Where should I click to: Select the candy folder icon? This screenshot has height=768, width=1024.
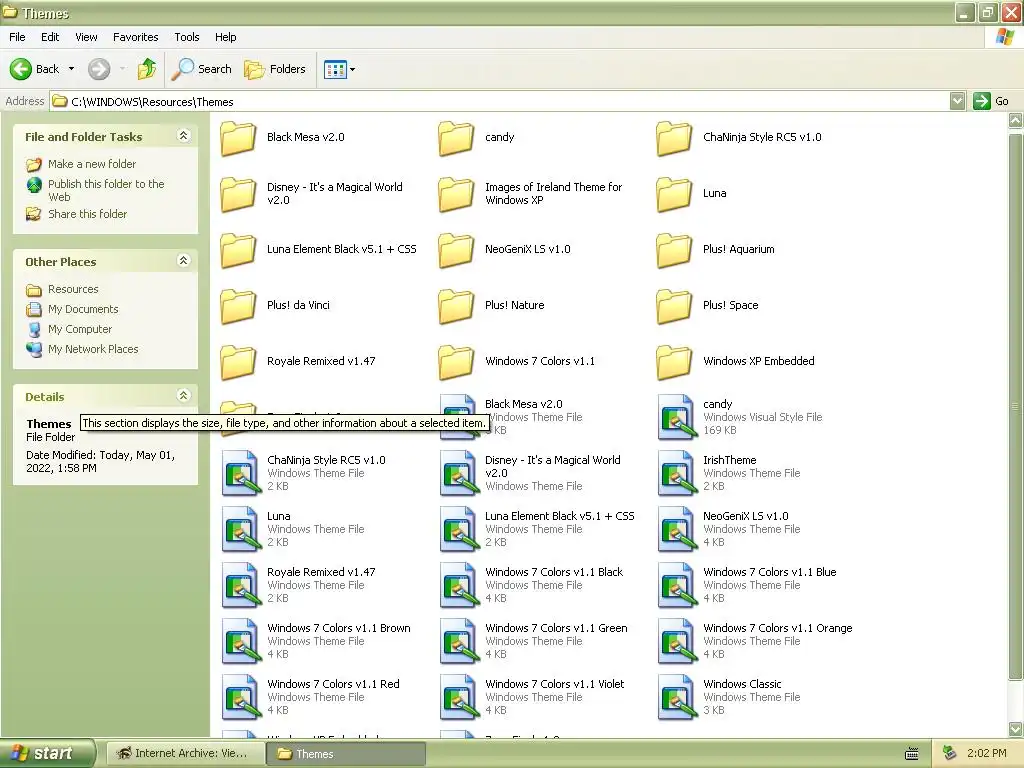(x=456, y=138)
